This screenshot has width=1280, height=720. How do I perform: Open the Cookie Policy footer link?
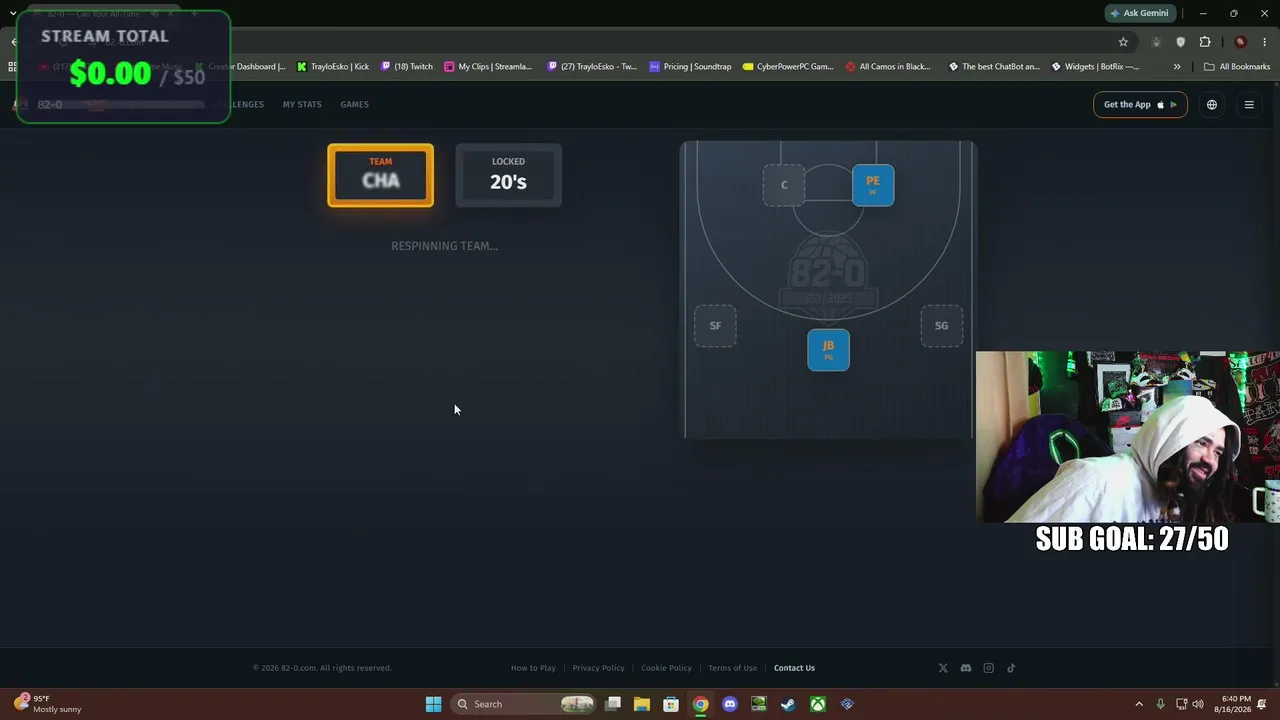coord(666,668)
